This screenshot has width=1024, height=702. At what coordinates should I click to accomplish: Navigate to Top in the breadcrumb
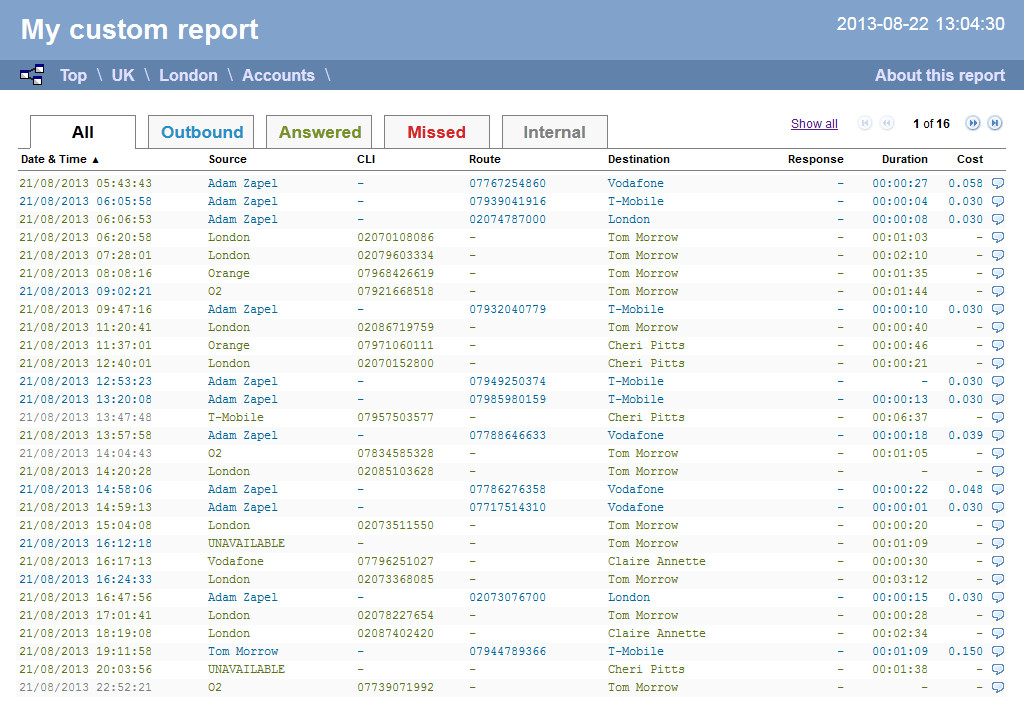72,75
